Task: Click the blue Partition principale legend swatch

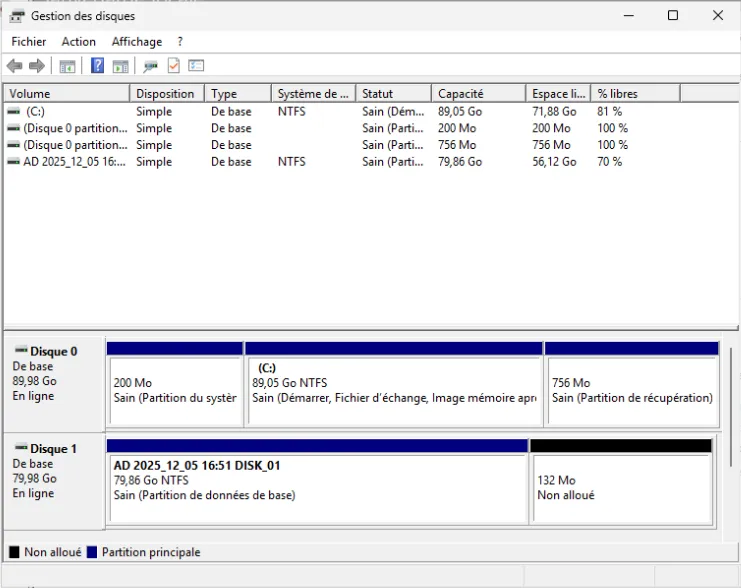Action: pos(92,552)
